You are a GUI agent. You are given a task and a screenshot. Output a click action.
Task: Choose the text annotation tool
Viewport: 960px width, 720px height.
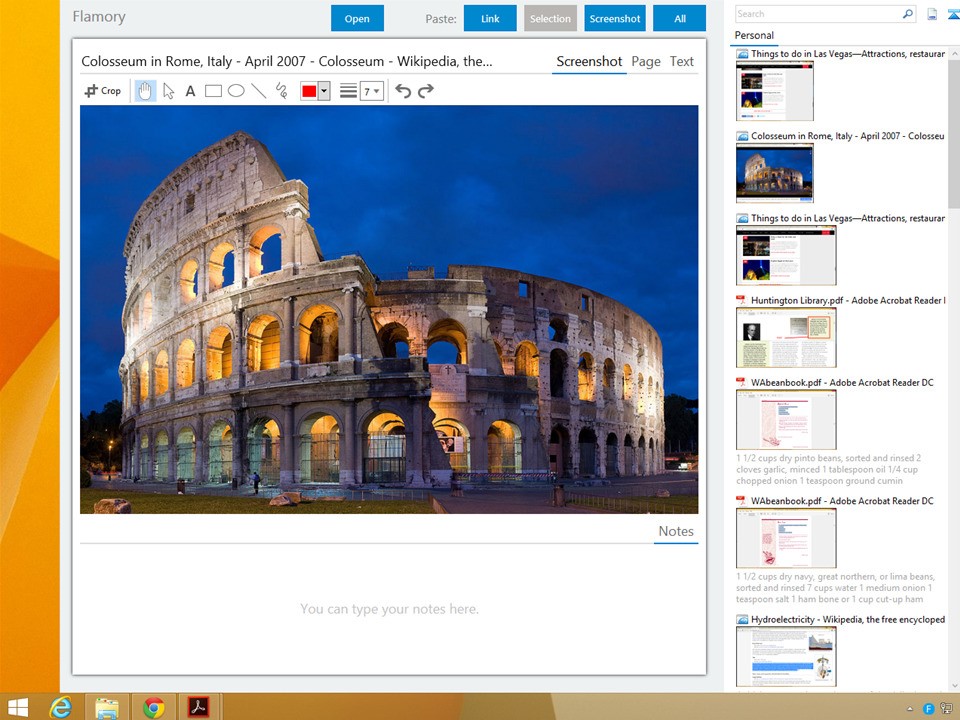(190, 91)
